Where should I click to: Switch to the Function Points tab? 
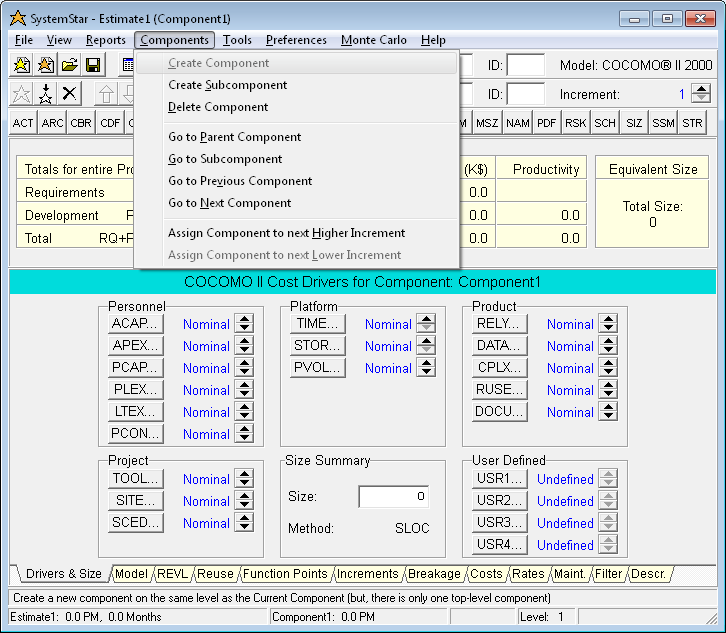coord(285,574)
